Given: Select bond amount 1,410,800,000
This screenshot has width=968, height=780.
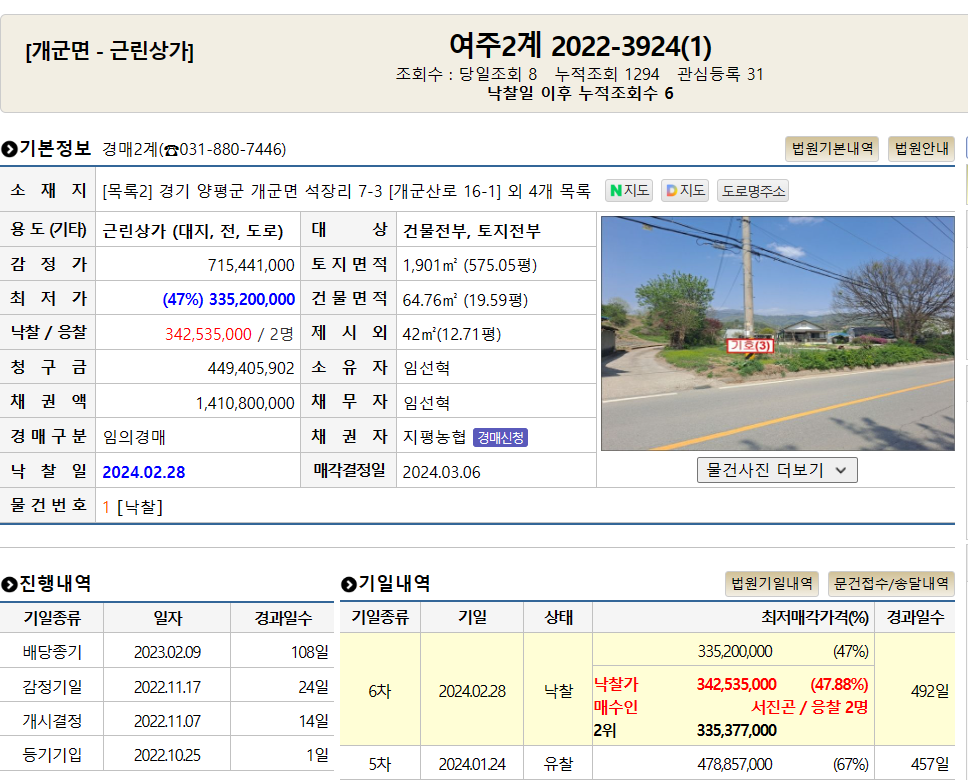Looking at the screenshot, I should pos(245,403).
